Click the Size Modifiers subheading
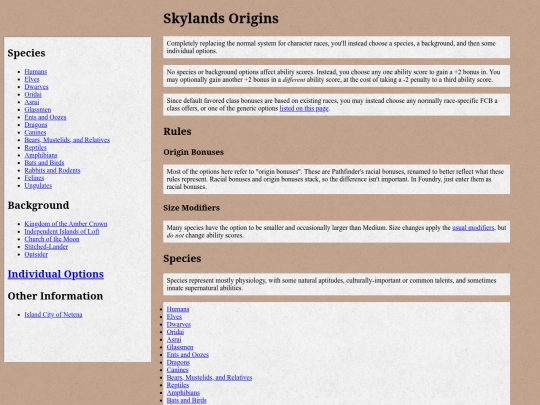The width and height of the screenshot is (540, 405). 191,208
